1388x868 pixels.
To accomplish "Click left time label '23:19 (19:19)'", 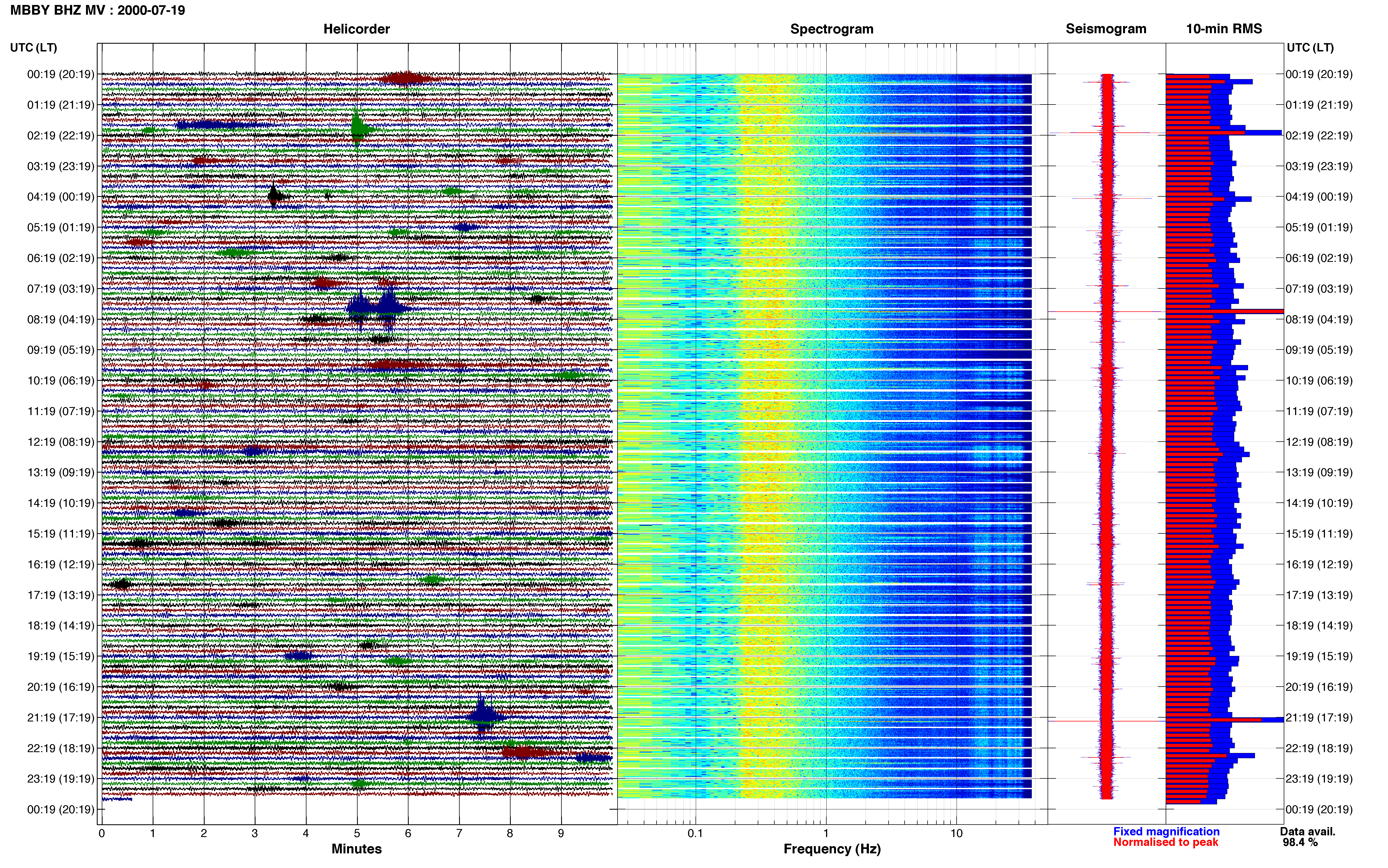I will click(61, 779).
